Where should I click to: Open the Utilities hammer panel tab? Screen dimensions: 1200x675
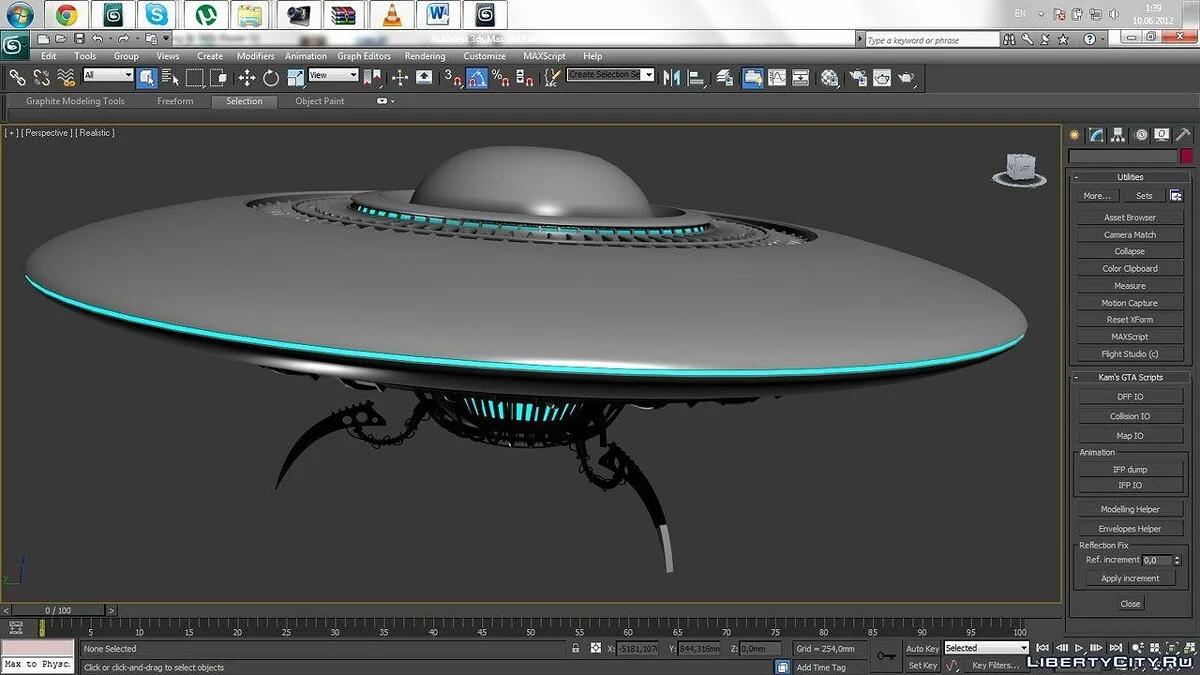[1184, 135]
